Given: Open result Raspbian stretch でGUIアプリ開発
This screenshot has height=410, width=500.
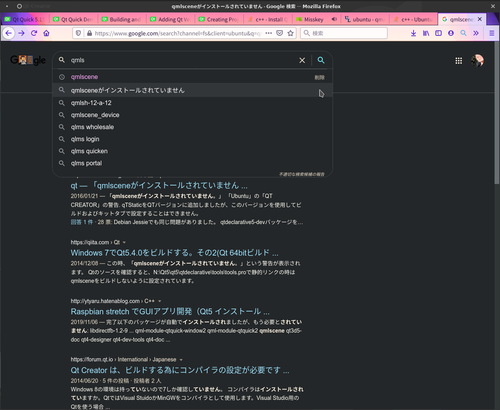Looking at the screenshot, I should [170, 311].
